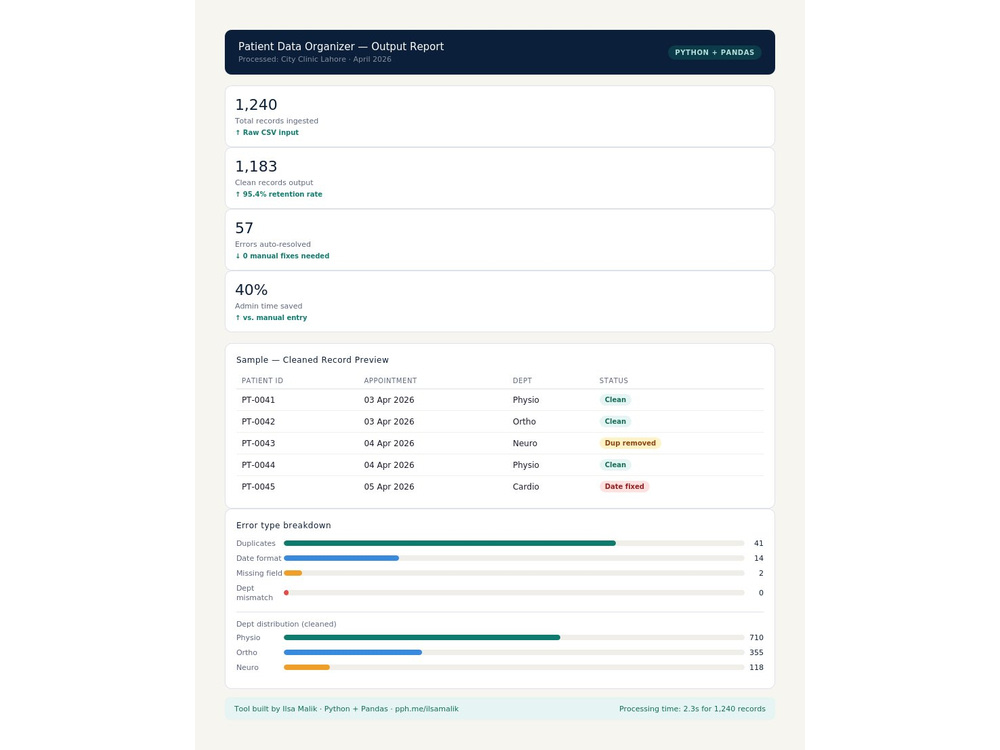Click the Duplicates count 41
Screen dimensions: 1000x750
[x=758, y=543]
